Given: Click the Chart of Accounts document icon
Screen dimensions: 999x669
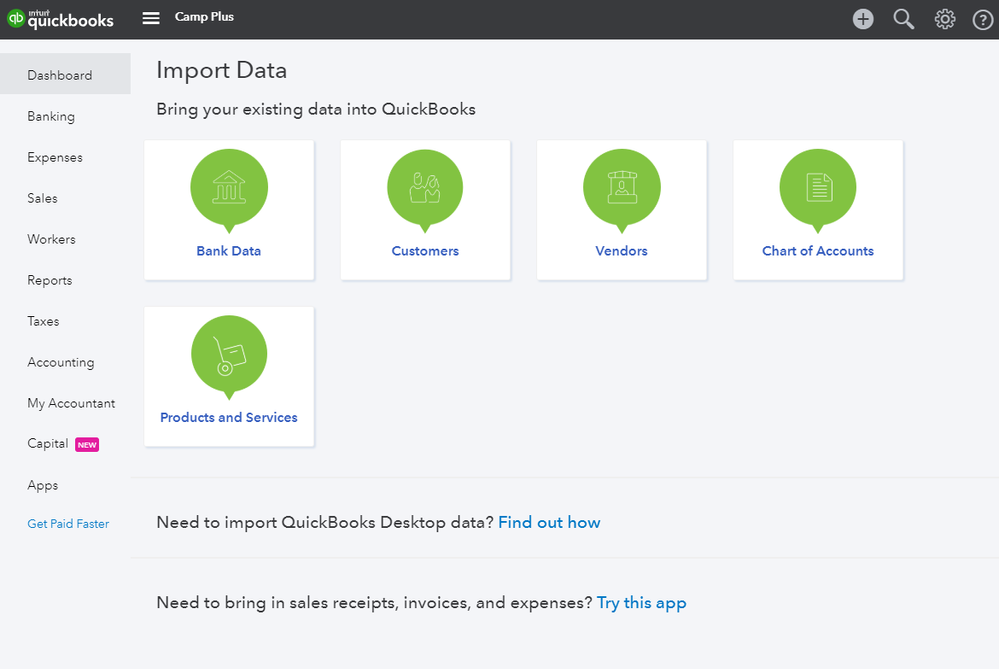Looking at the screenshot, I should [818, 188].
